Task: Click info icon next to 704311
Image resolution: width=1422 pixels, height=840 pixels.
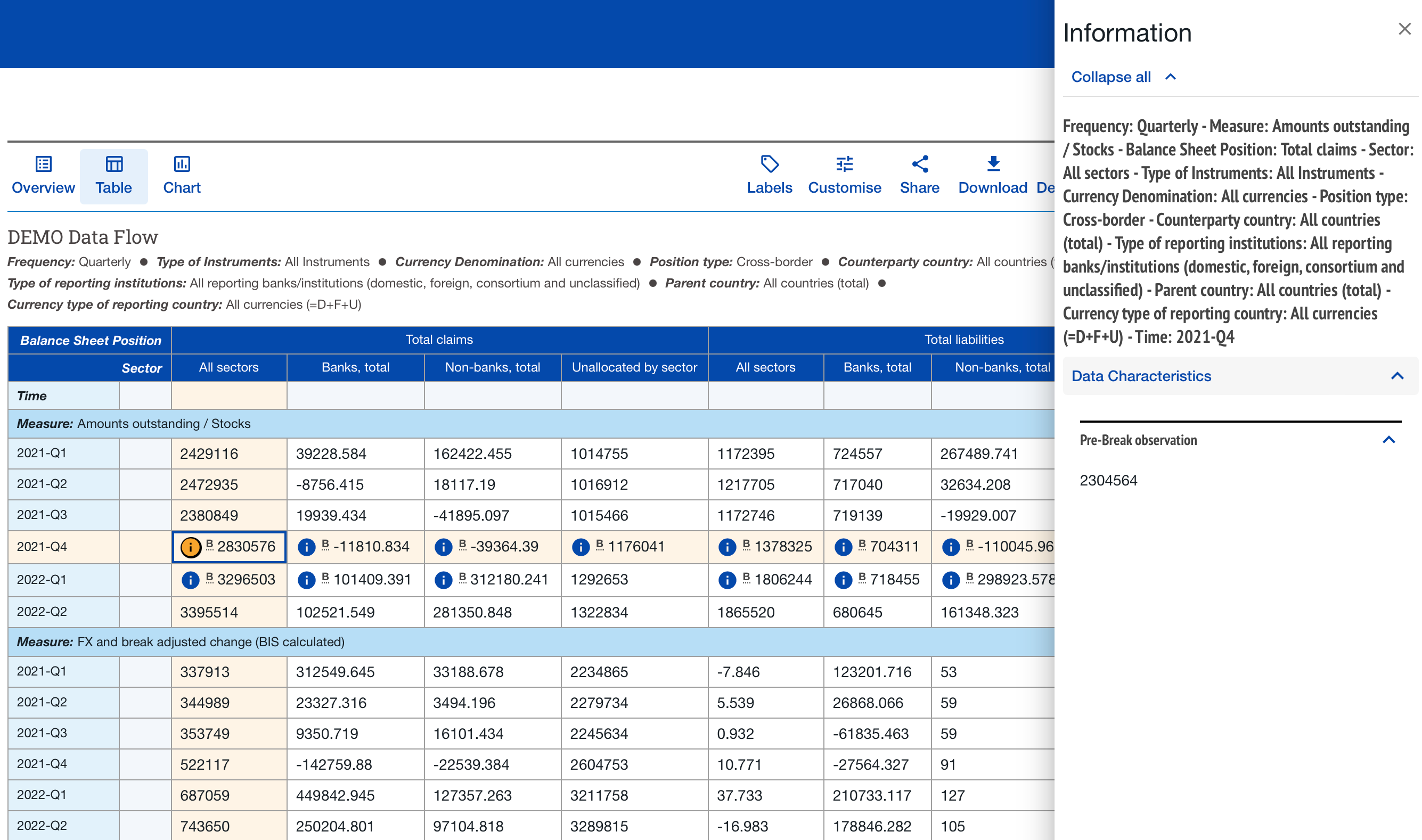Action: point(843,547)
